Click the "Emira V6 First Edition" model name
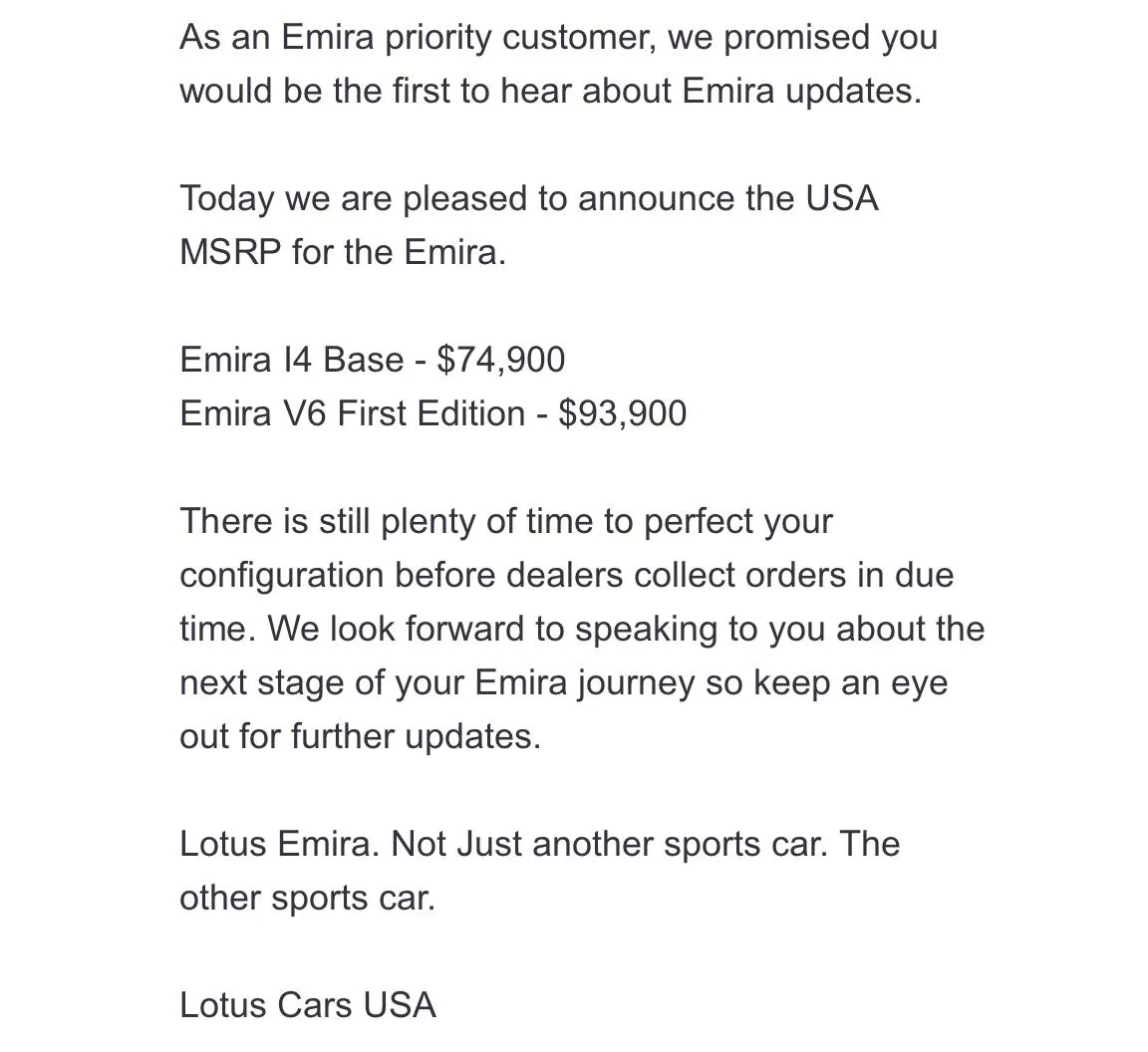1148x1052 pixels. (x=352, y=413)
